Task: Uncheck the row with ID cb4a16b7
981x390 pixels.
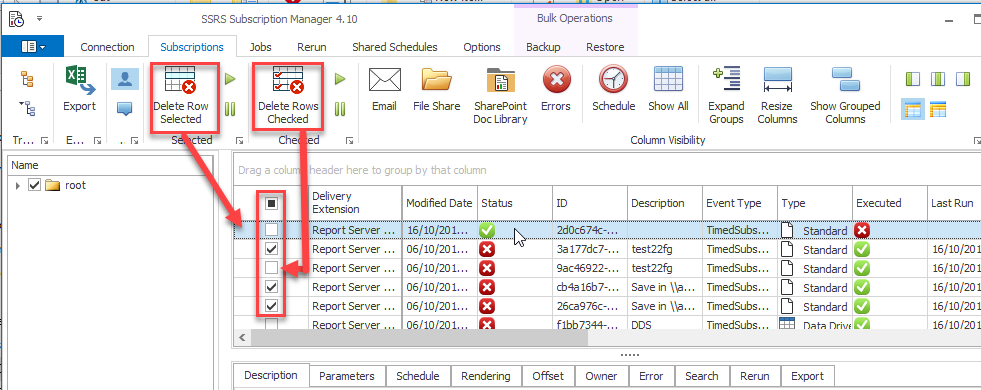Action: pyautogui.click(x=272, y=287)
